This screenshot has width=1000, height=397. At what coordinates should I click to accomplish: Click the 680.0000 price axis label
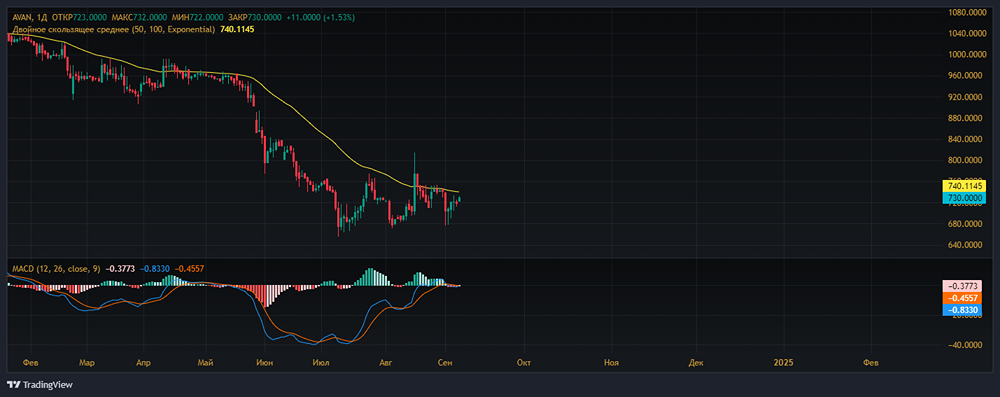point(965,224)
